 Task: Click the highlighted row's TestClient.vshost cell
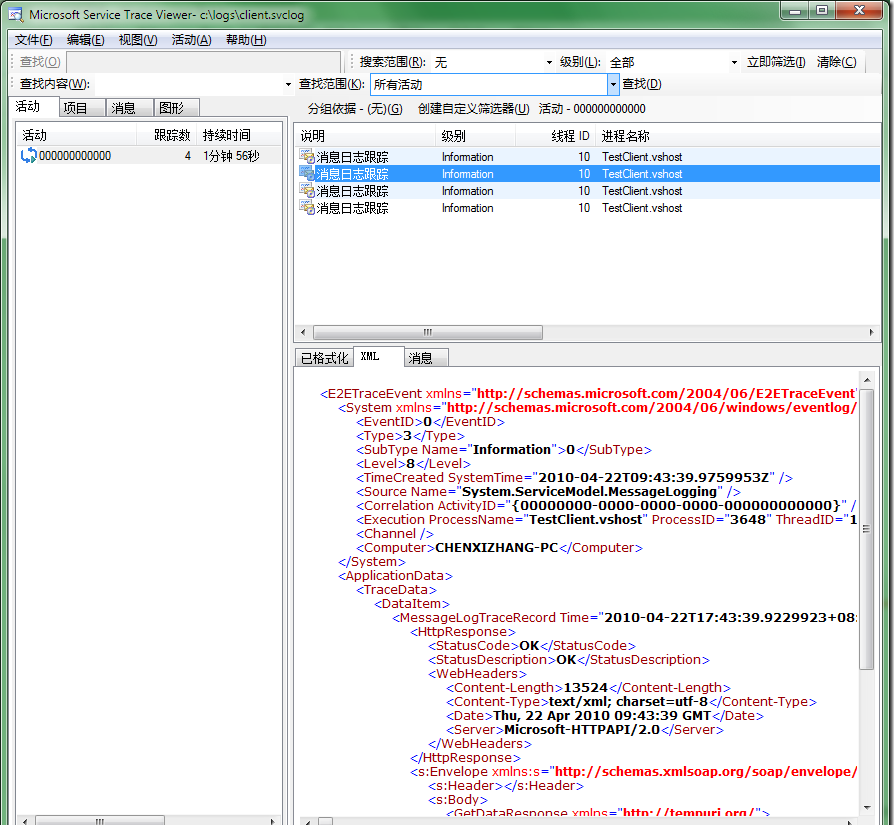(642, 174)
